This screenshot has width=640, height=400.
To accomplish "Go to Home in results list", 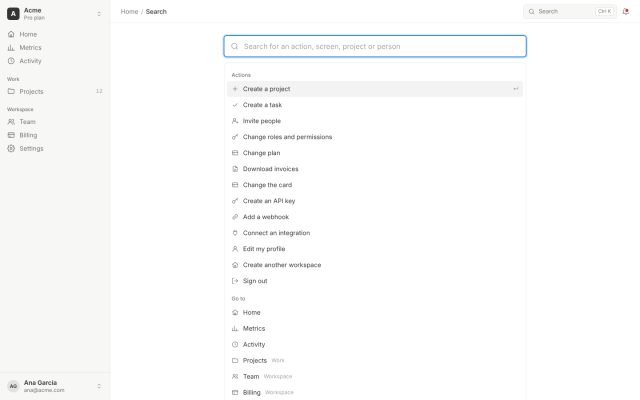I will pyautogui.click(x=375, y=313).
